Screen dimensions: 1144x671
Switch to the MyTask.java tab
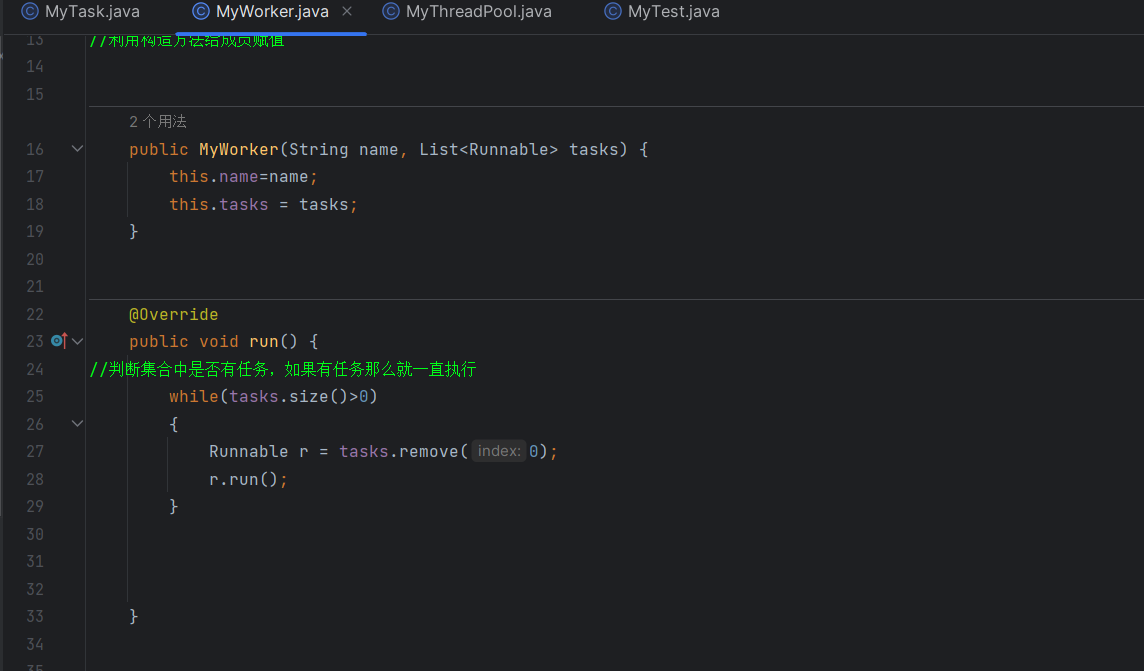coord(92,12)
